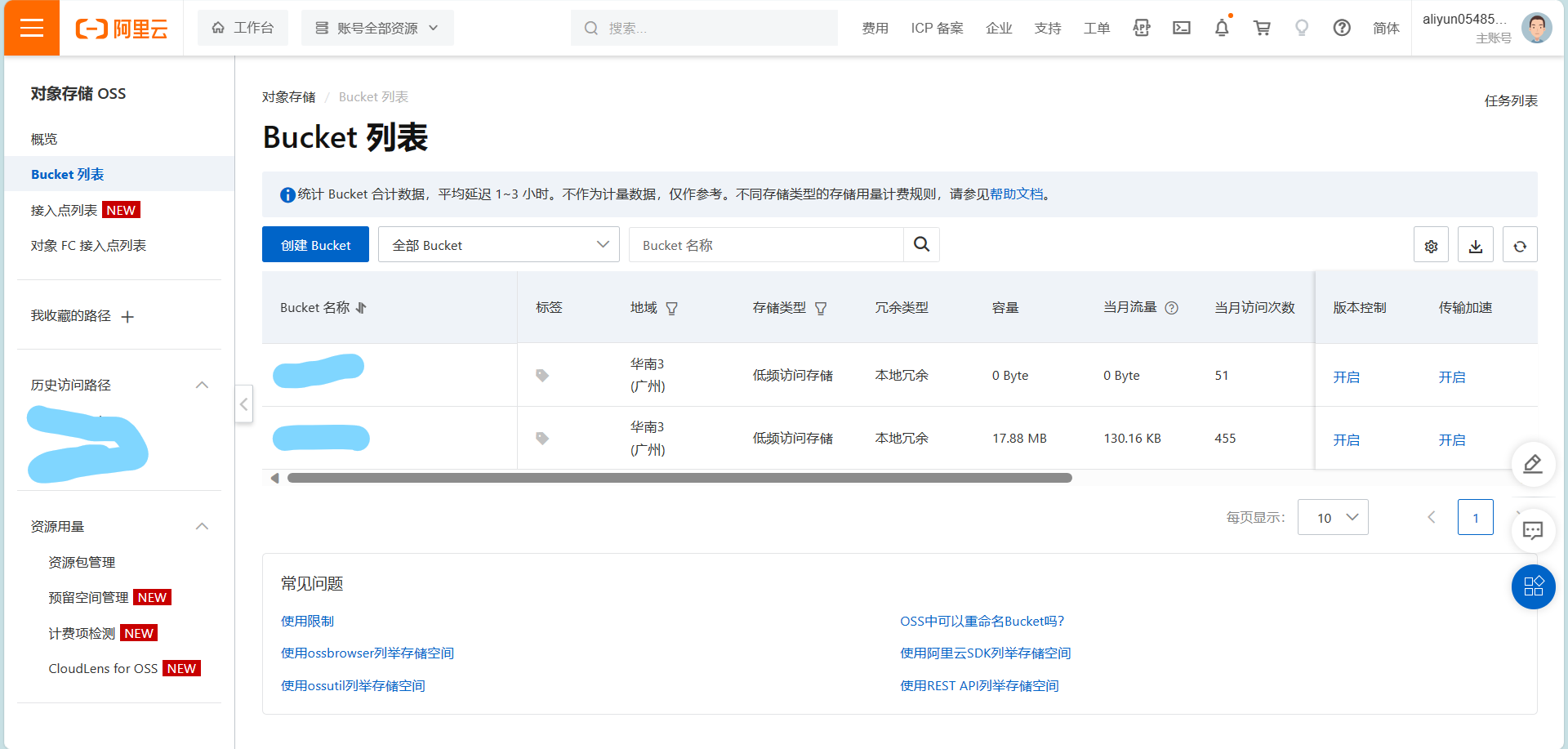Change page size dropdown showing 10
Viewport: 1568px width, 749px height.
[1333, 517]
